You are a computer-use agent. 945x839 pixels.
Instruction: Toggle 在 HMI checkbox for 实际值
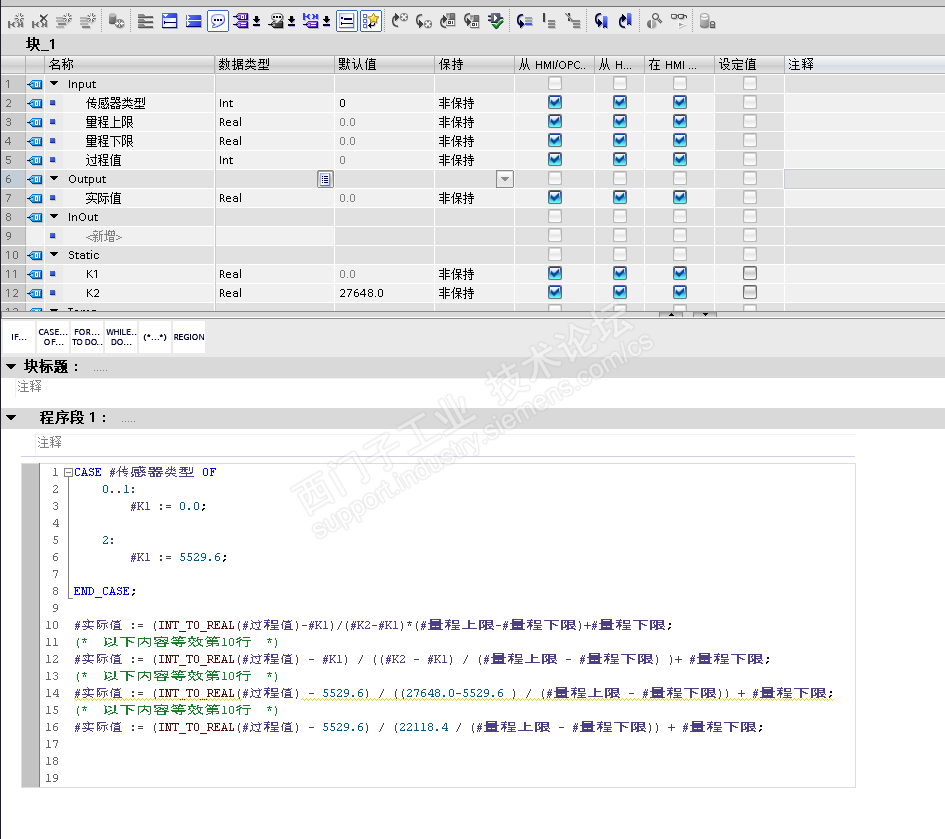point(680,197)
